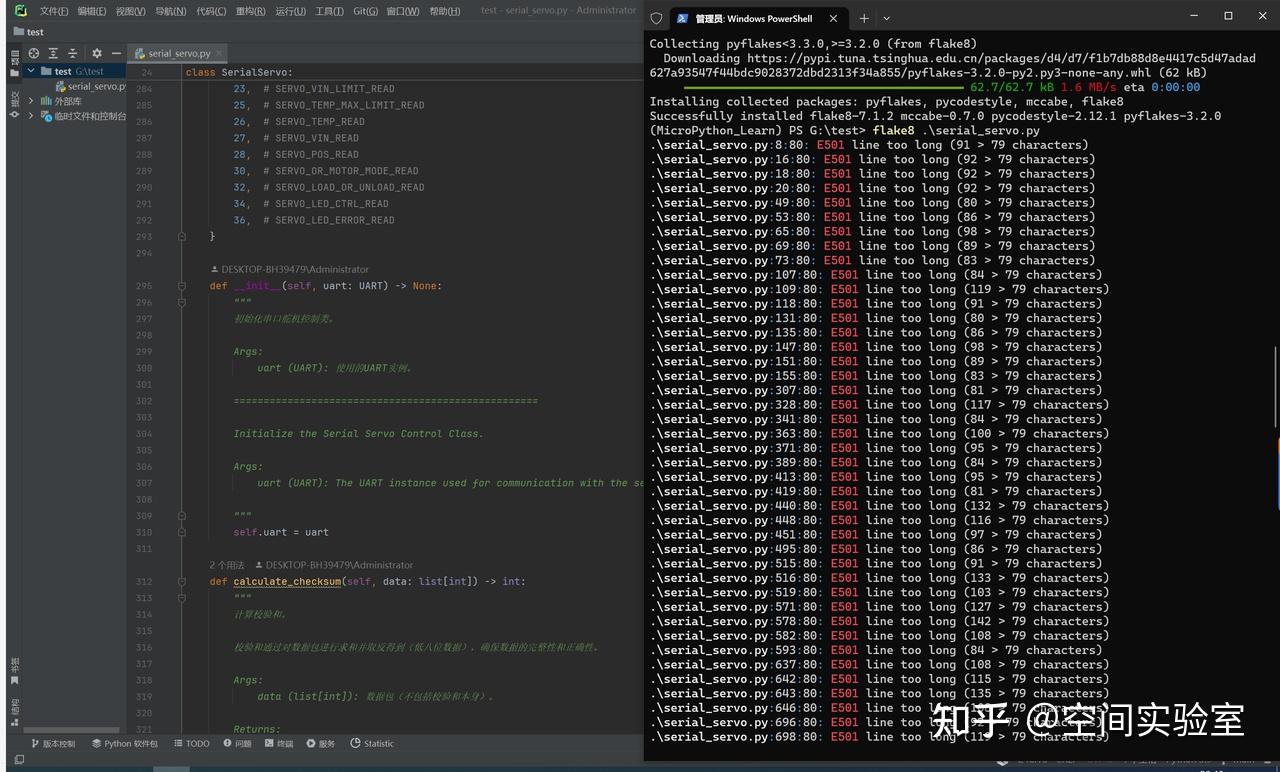Expand all icon in Project tool window
Image resolution: width=1280 pixels, height=772 pixels.
click(x=53, y=53)
